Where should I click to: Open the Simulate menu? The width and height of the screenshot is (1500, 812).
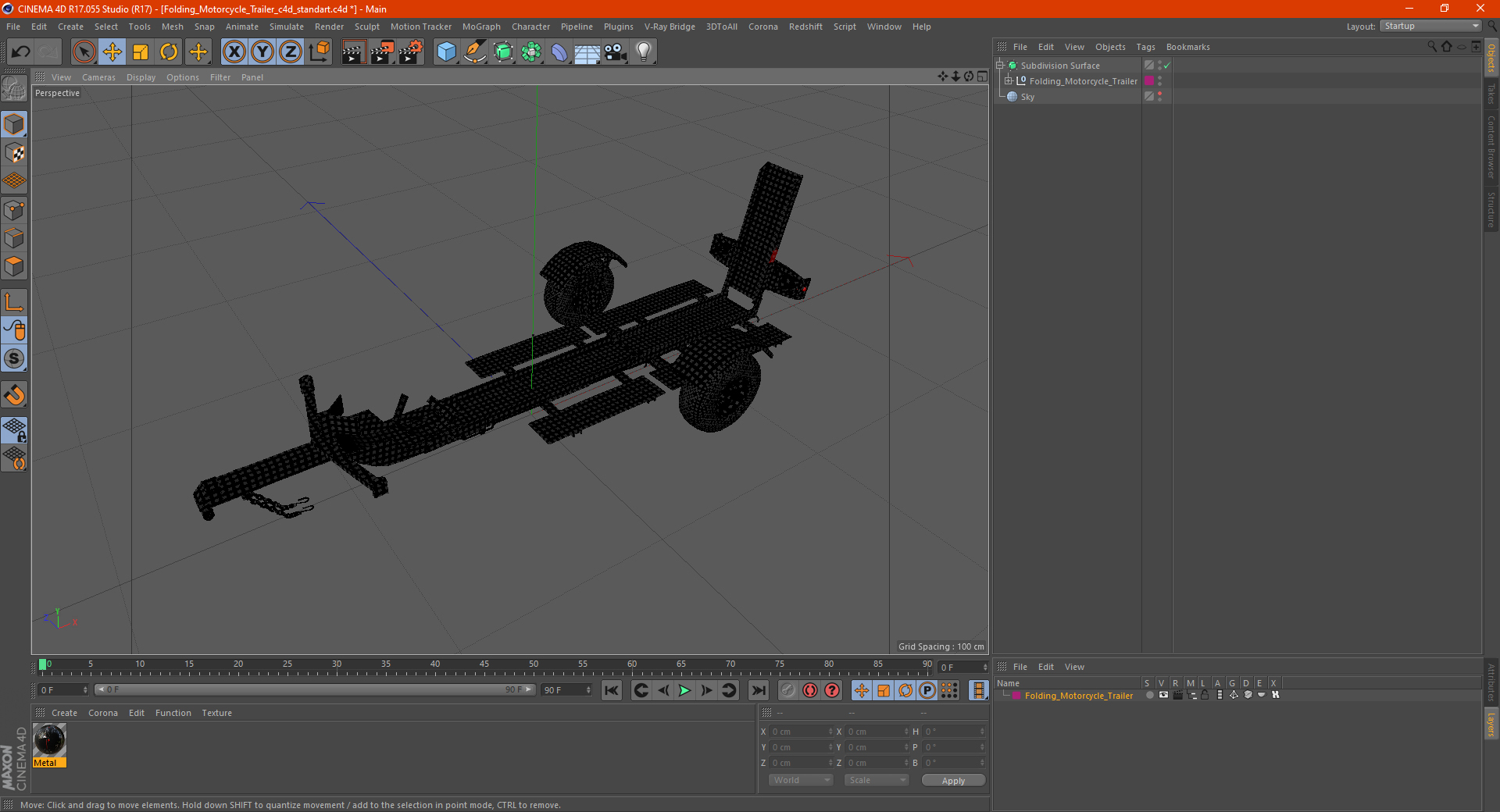287,27
